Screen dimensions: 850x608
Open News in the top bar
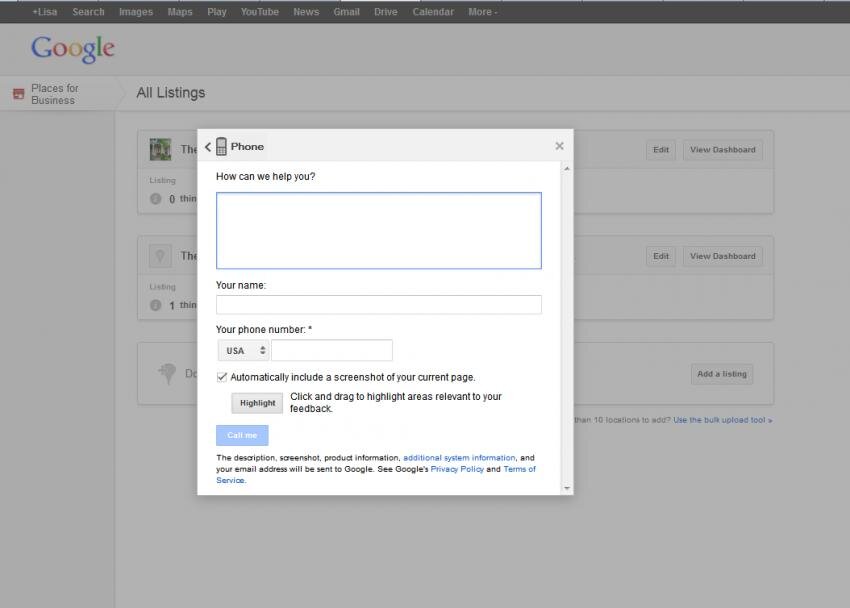(x=306, y=12)
